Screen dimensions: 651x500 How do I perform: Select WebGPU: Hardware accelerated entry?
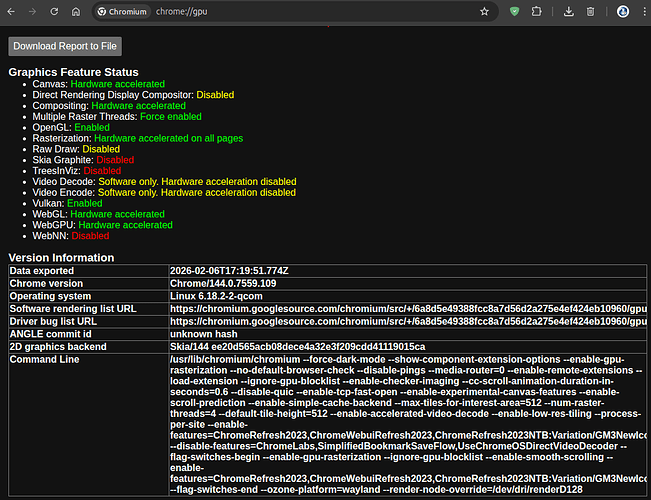103,225
